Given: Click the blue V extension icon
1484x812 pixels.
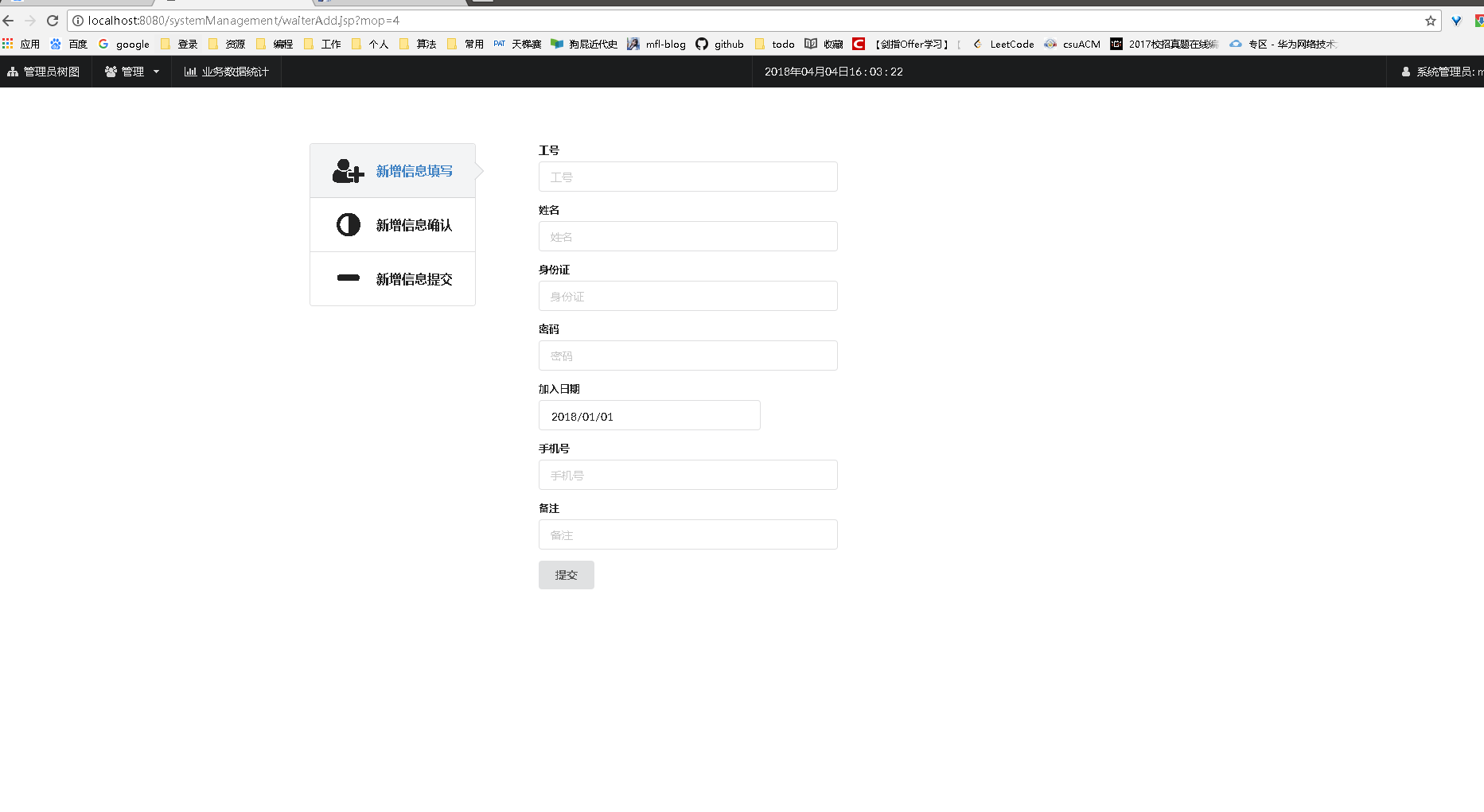Looking at the screenshot, I should [1456, 21].
